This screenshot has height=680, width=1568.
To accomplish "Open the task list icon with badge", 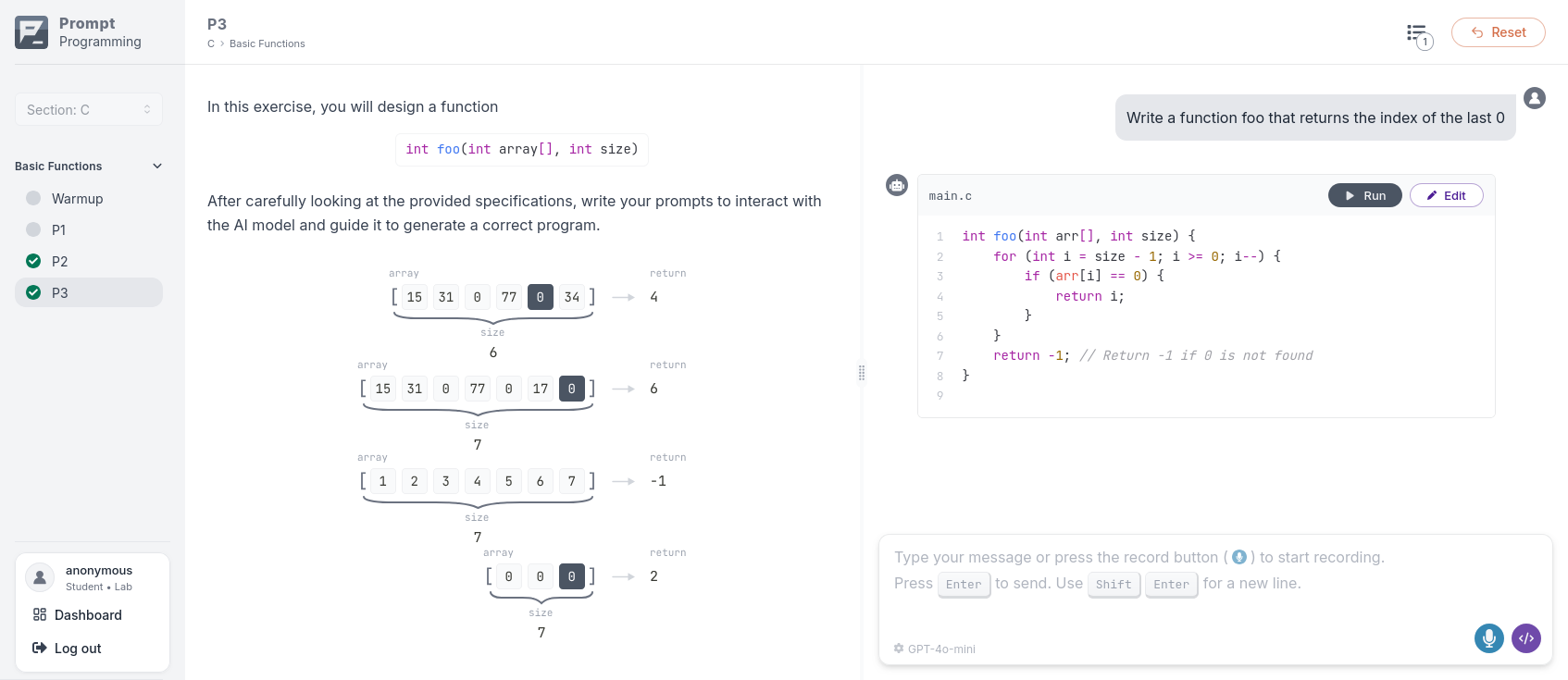I will (1419, 36).
